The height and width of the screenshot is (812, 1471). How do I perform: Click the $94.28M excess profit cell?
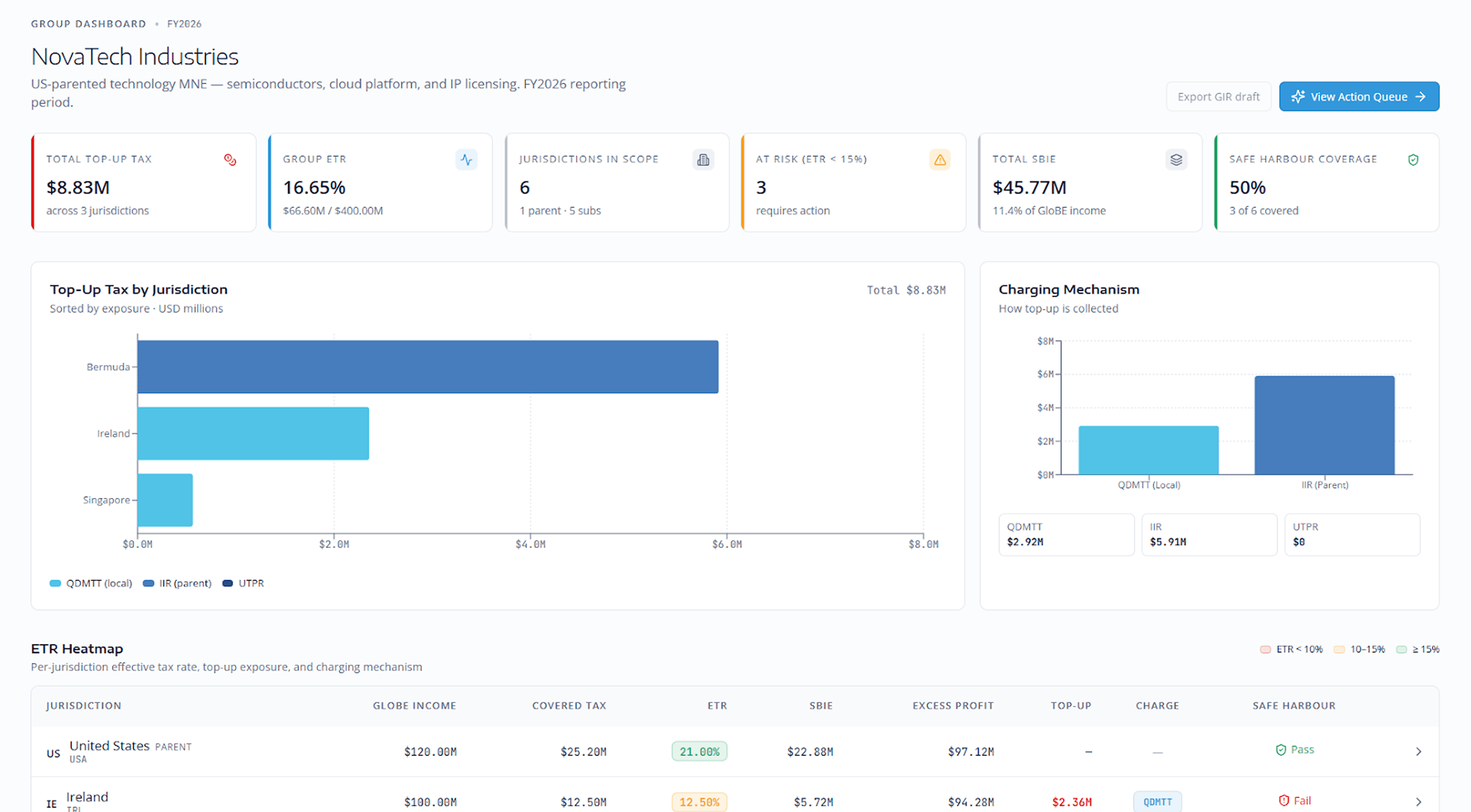pos(971,802)
